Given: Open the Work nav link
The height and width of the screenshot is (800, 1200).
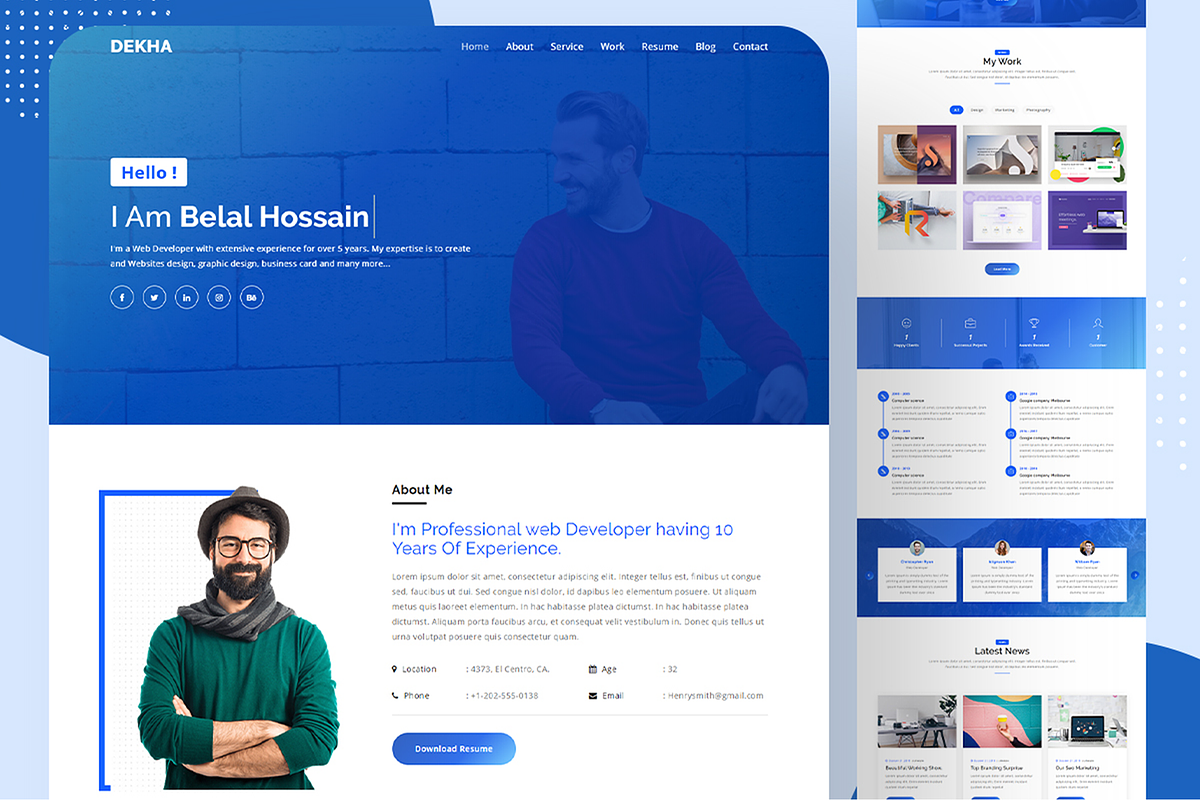Looking at the screenshot, I should (612, 47).
